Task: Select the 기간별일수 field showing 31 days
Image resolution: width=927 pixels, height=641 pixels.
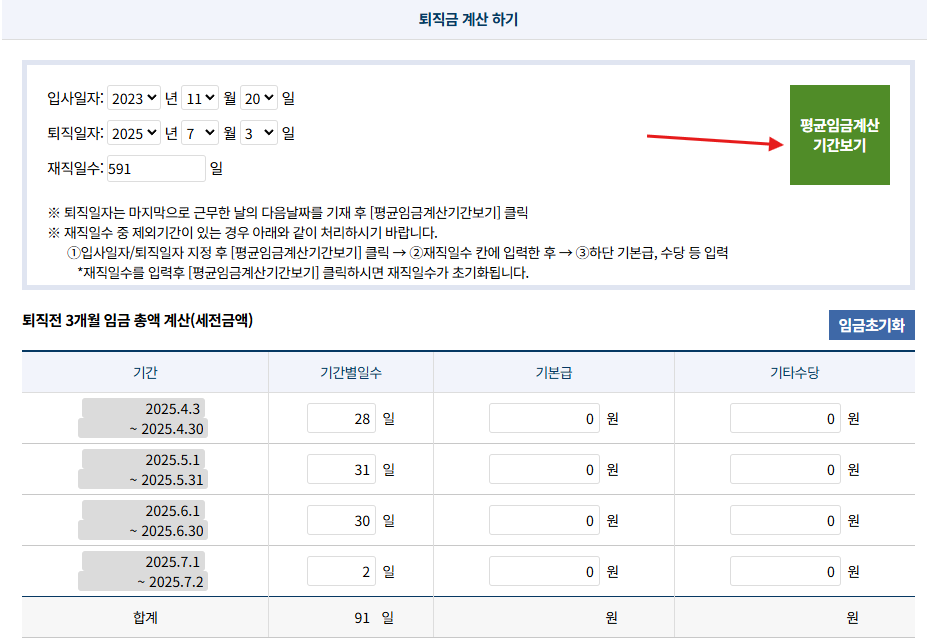Action: point(341,469)
